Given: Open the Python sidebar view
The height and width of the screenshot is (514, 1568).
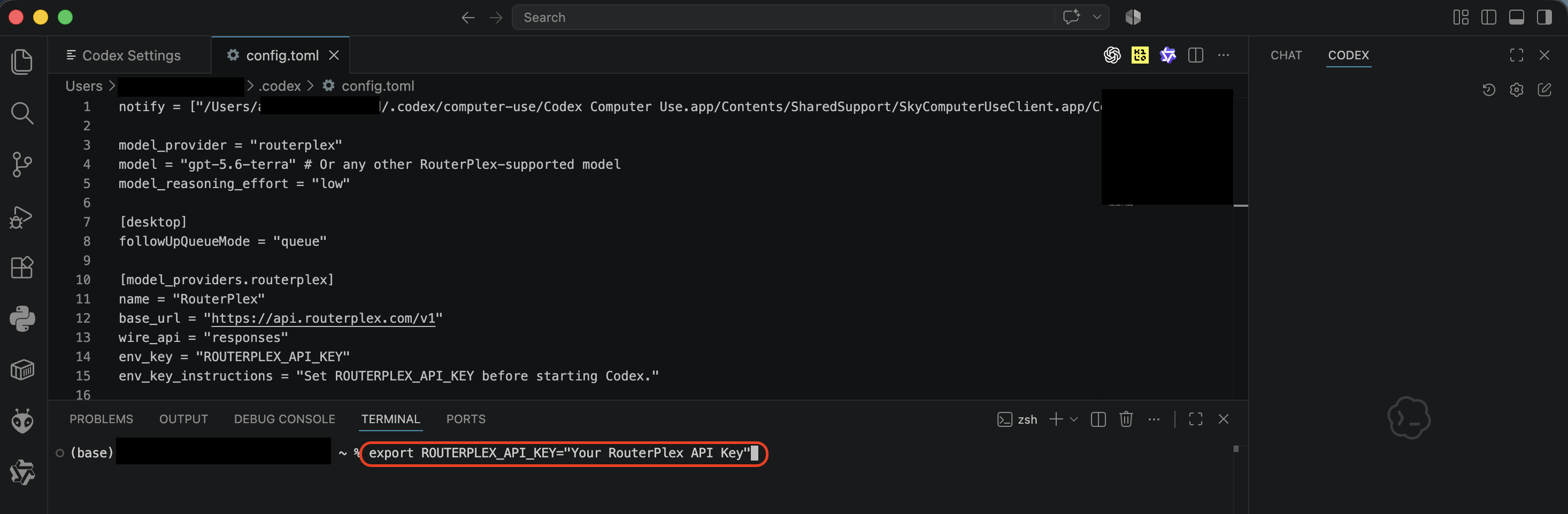Looking at the screenshot, I should (x=22, y=318).
